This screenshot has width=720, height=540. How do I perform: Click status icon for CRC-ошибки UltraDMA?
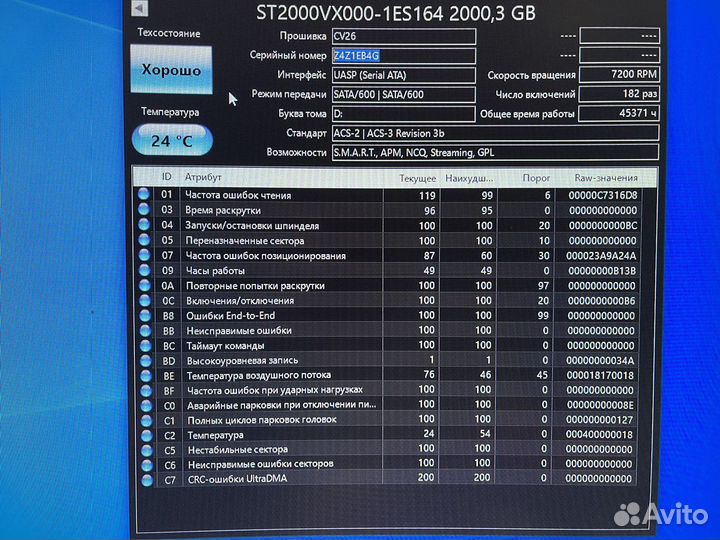[x=148, y=480]
